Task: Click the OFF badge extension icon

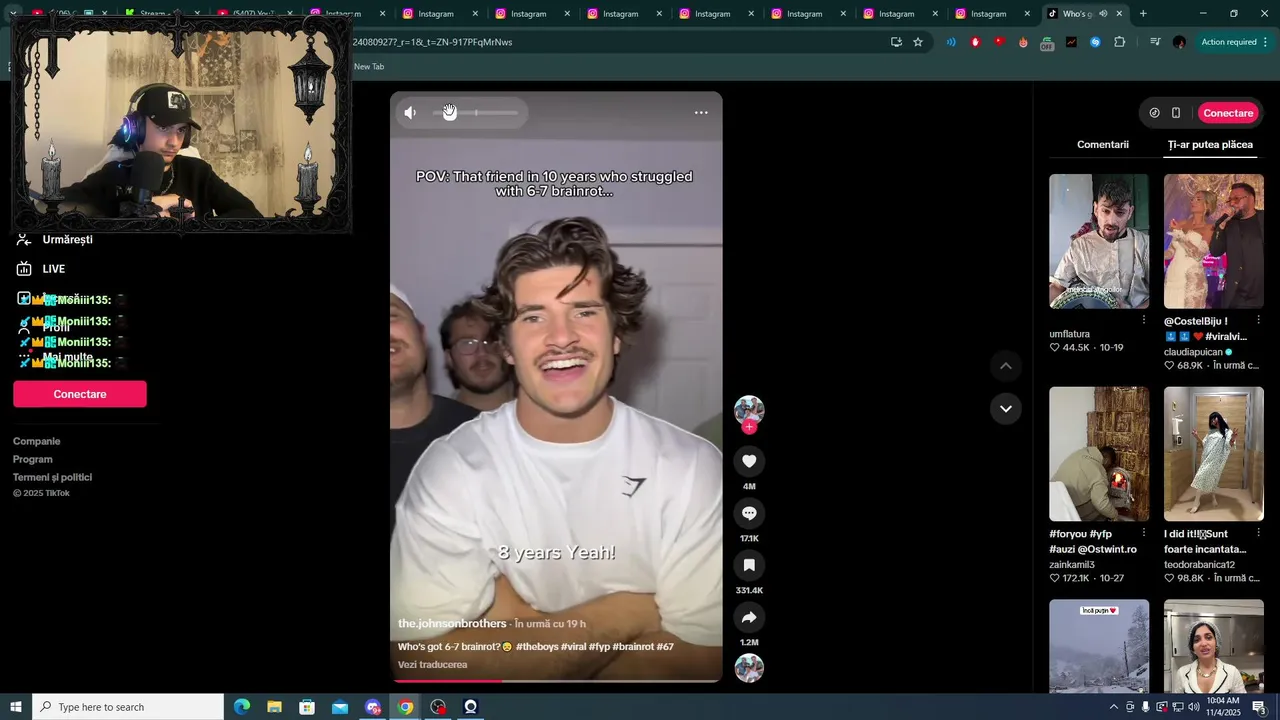Action: coord(1047,43)
